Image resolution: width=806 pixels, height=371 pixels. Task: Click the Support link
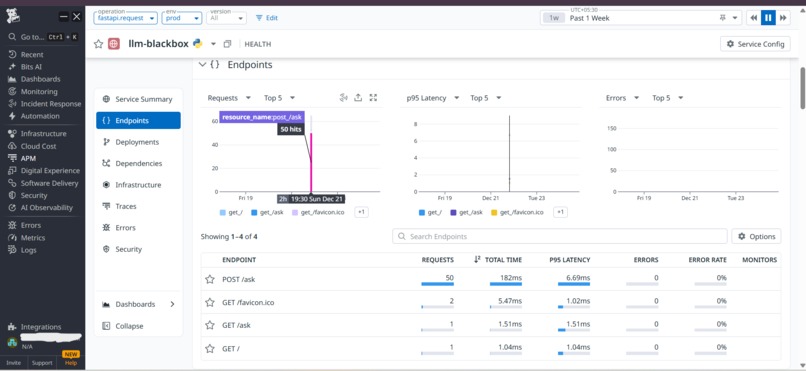tap(42, 363)
